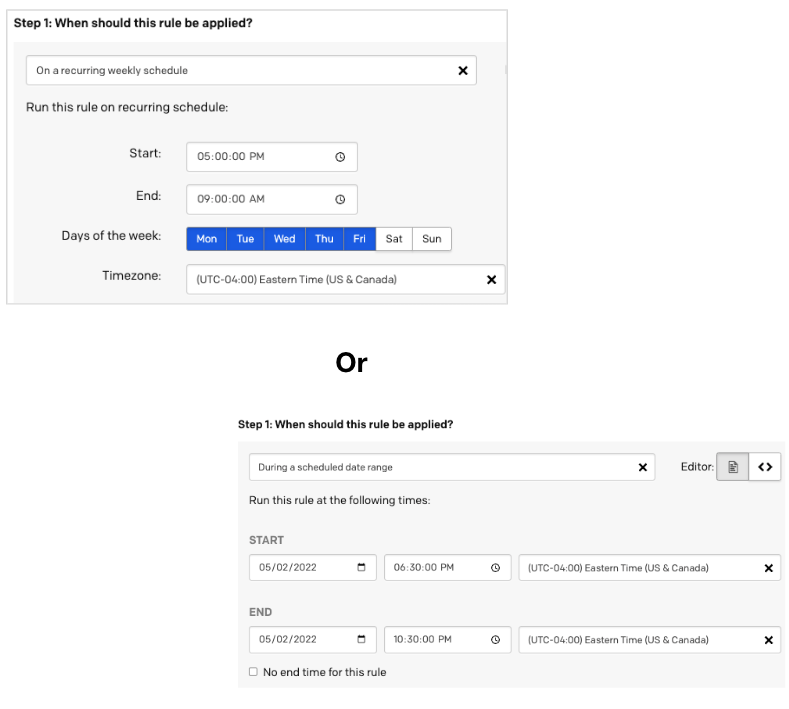Enable No end time for this rule
The image size is (789, 709).
tap(253, 672)
